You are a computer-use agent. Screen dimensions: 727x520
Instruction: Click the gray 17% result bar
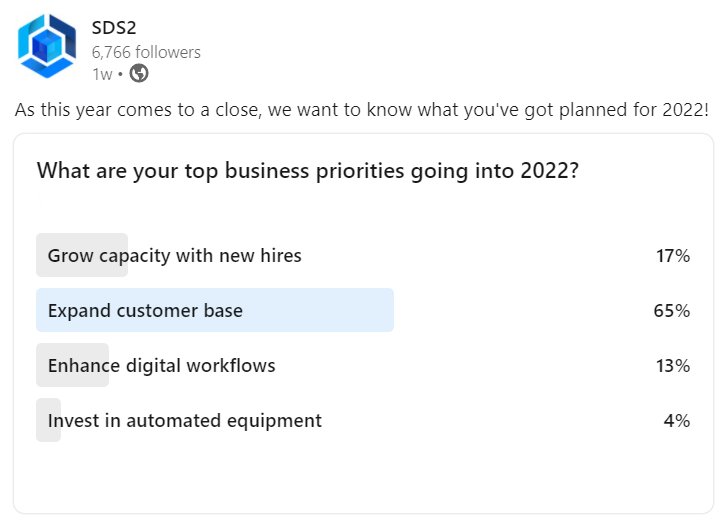[x=82, y=255]
